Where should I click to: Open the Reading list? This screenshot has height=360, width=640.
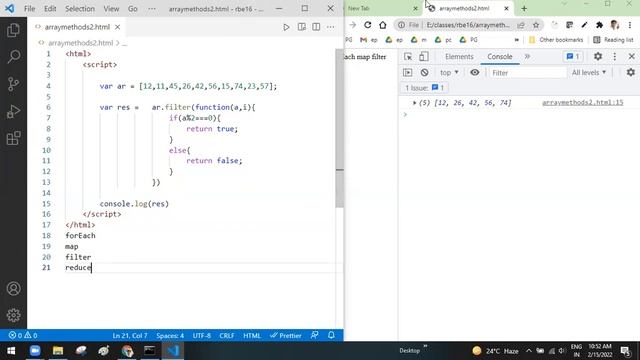(613, 40)
